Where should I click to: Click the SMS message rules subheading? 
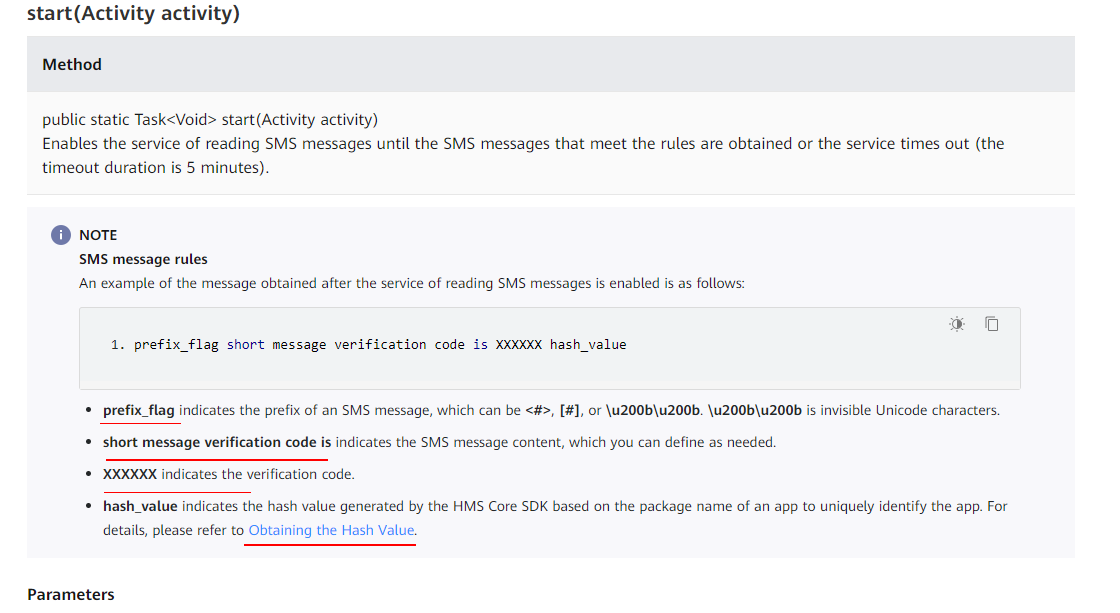click(x=143, y=259)
